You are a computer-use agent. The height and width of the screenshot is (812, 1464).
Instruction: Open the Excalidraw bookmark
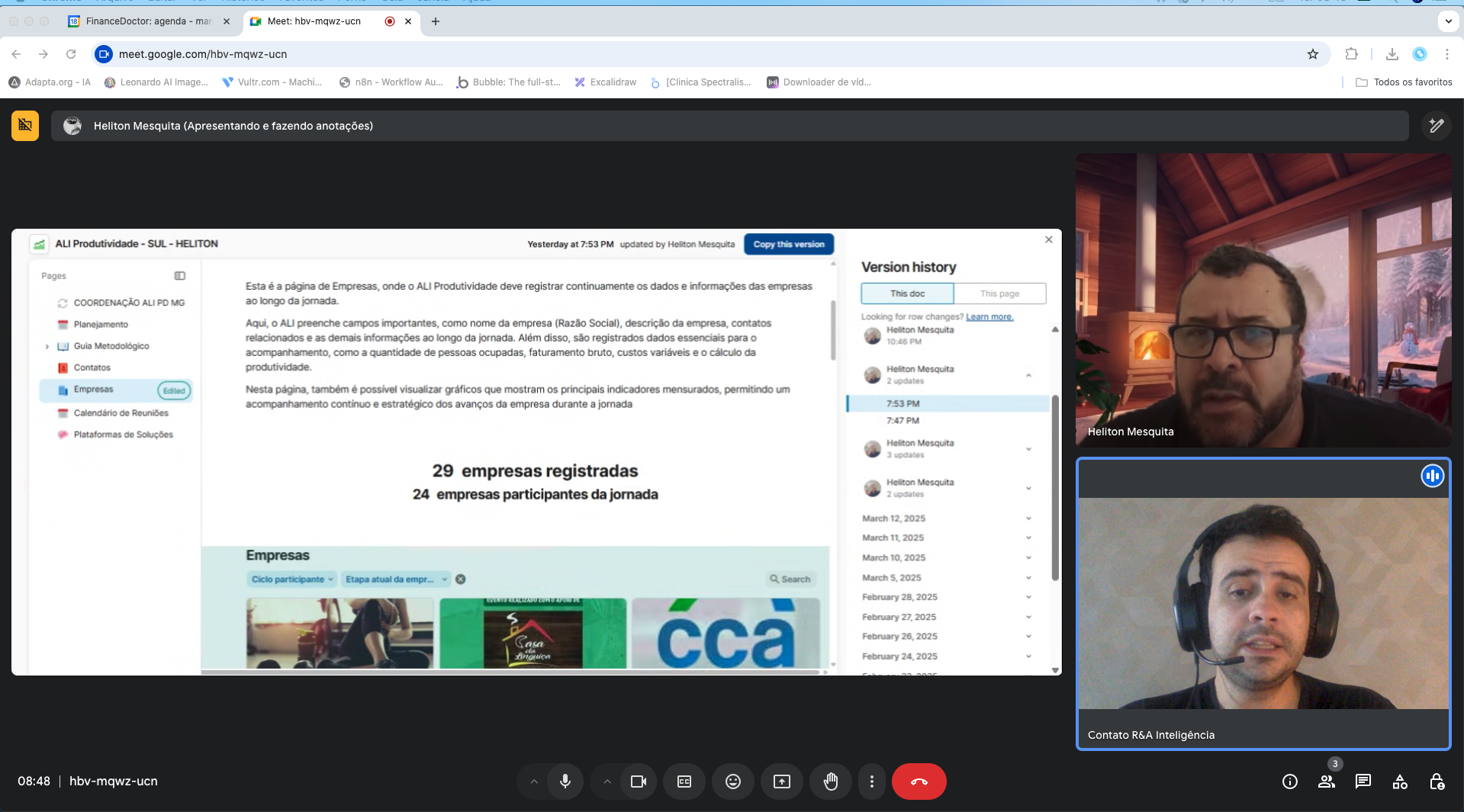pos(605,82)
